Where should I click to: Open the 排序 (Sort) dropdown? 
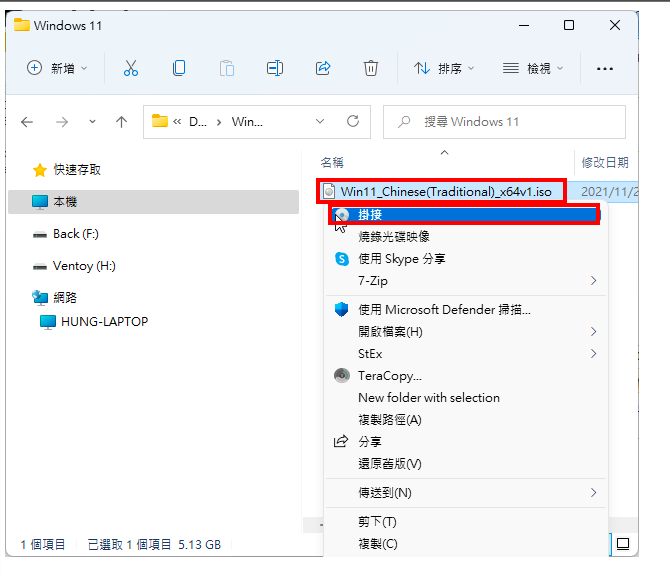[x=444, y=68]
